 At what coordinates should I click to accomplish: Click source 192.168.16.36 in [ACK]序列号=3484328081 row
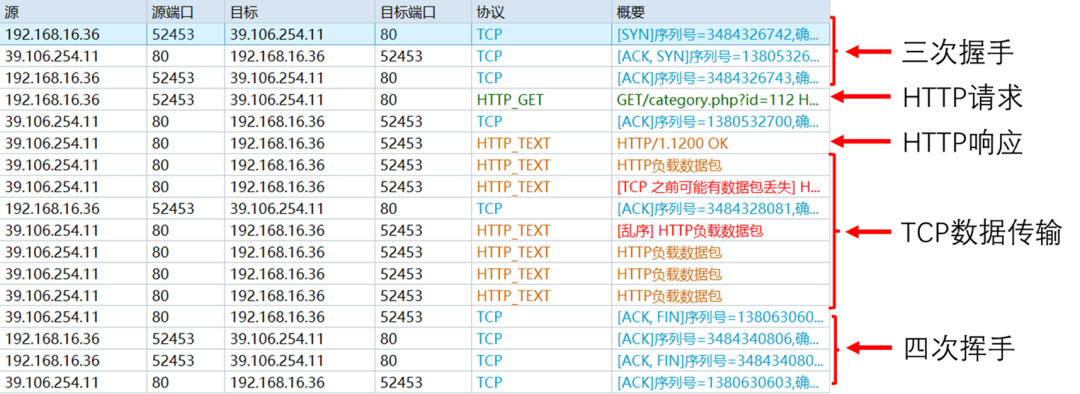coord(73,208)
